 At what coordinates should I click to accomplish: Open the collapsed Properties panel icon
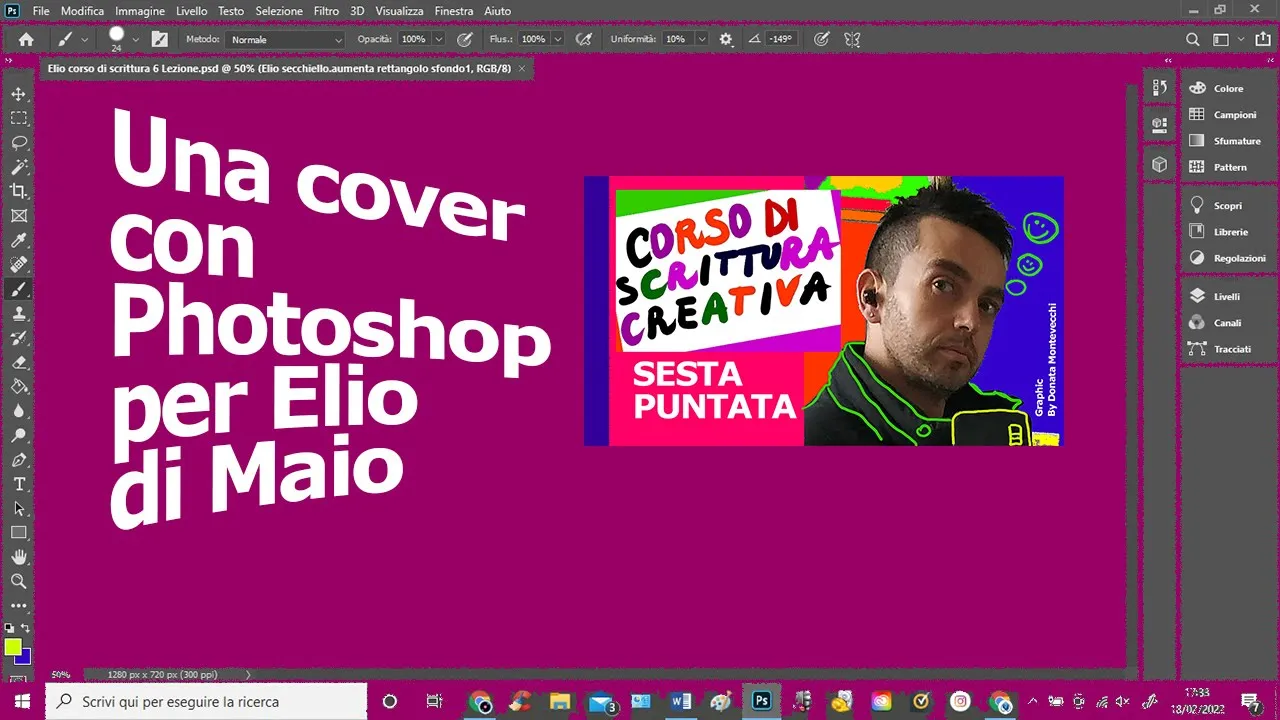click(1160, 125)
